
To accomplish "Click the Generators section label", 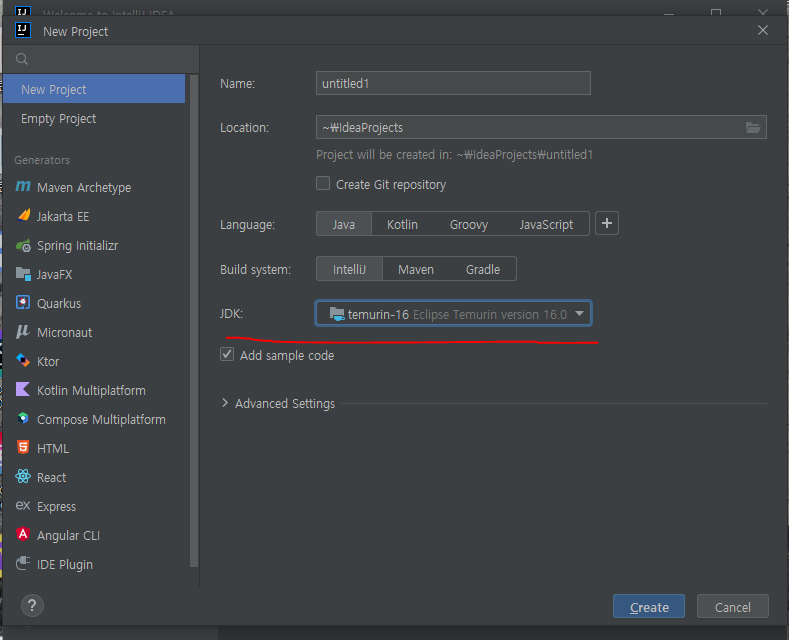I will pos(42,160).
